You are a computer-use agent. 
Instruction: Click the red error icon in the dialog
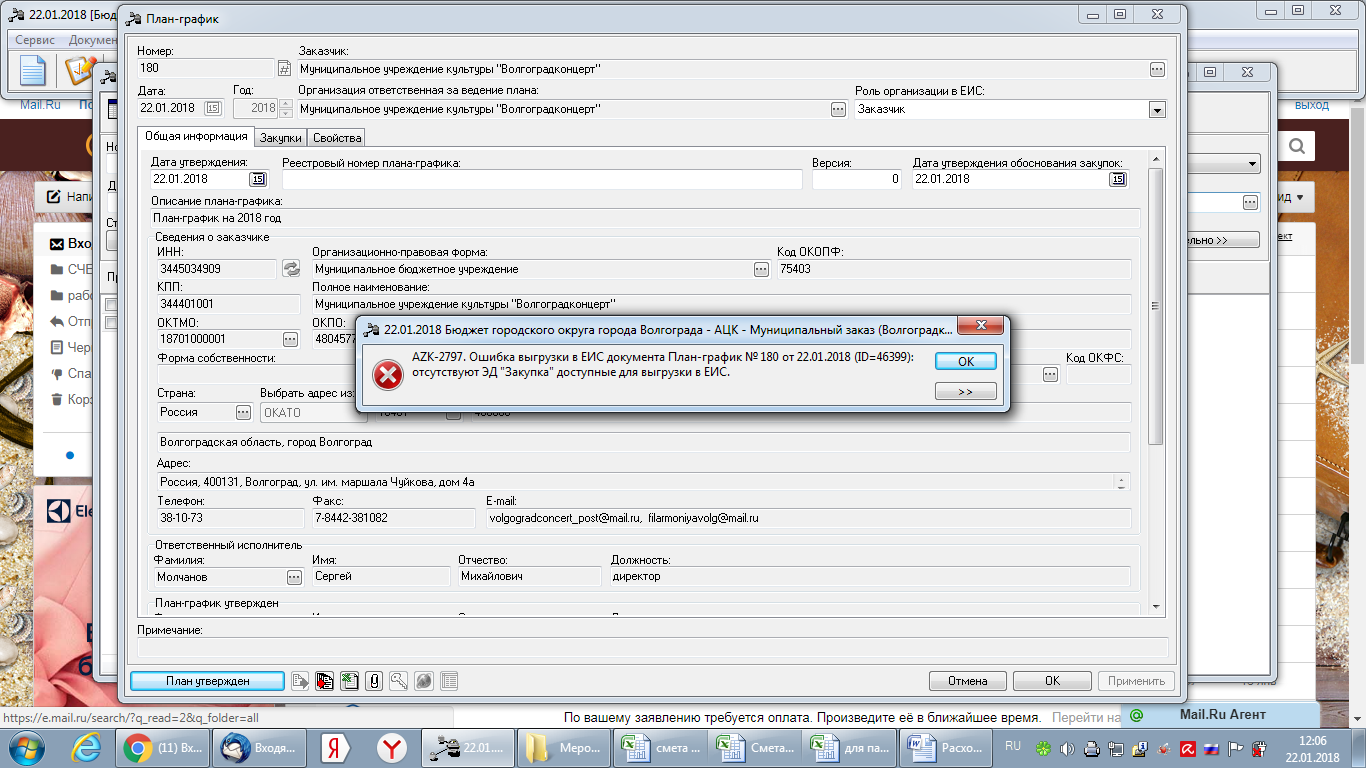[386, 374]
